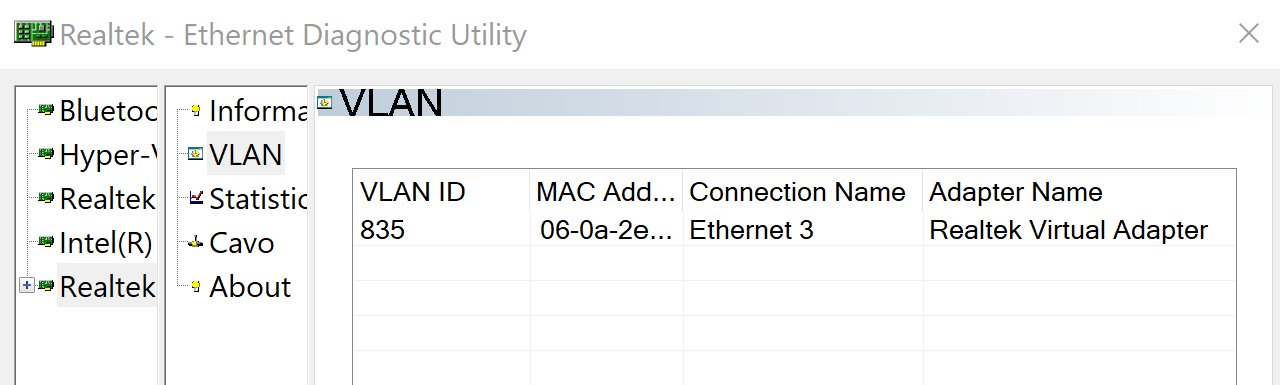This screenshot has height=385, width=1280.
Task: Select the Hyper-V adapter entry
Action: 107,154
